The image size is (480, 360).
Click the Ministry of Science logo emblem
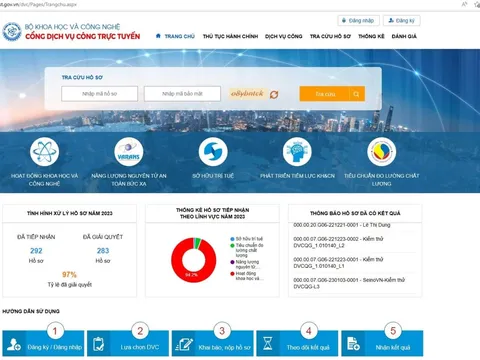(x=12, y=32)
